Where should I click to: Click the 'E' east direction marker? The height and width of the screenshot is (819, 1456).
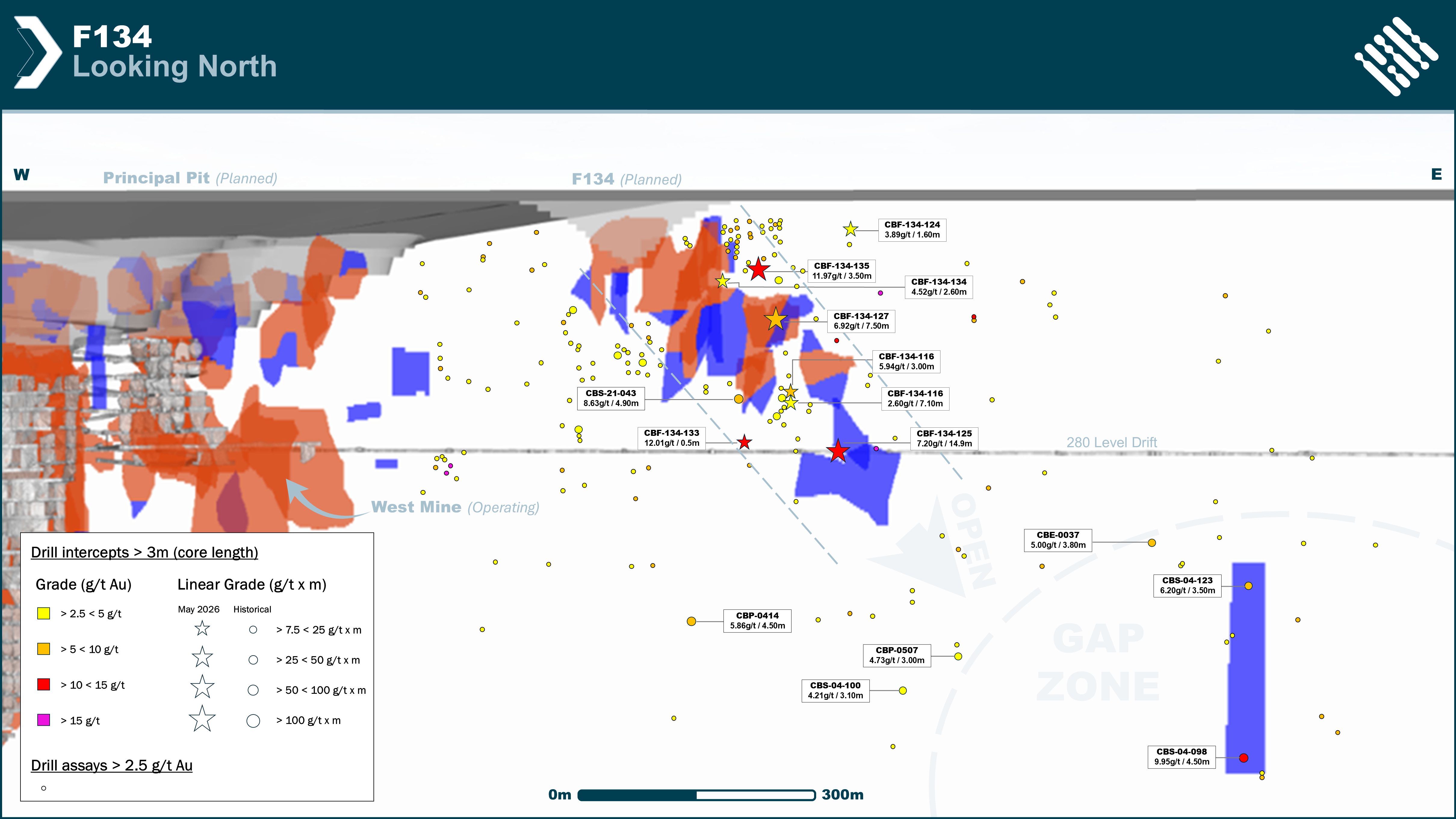1436,174
